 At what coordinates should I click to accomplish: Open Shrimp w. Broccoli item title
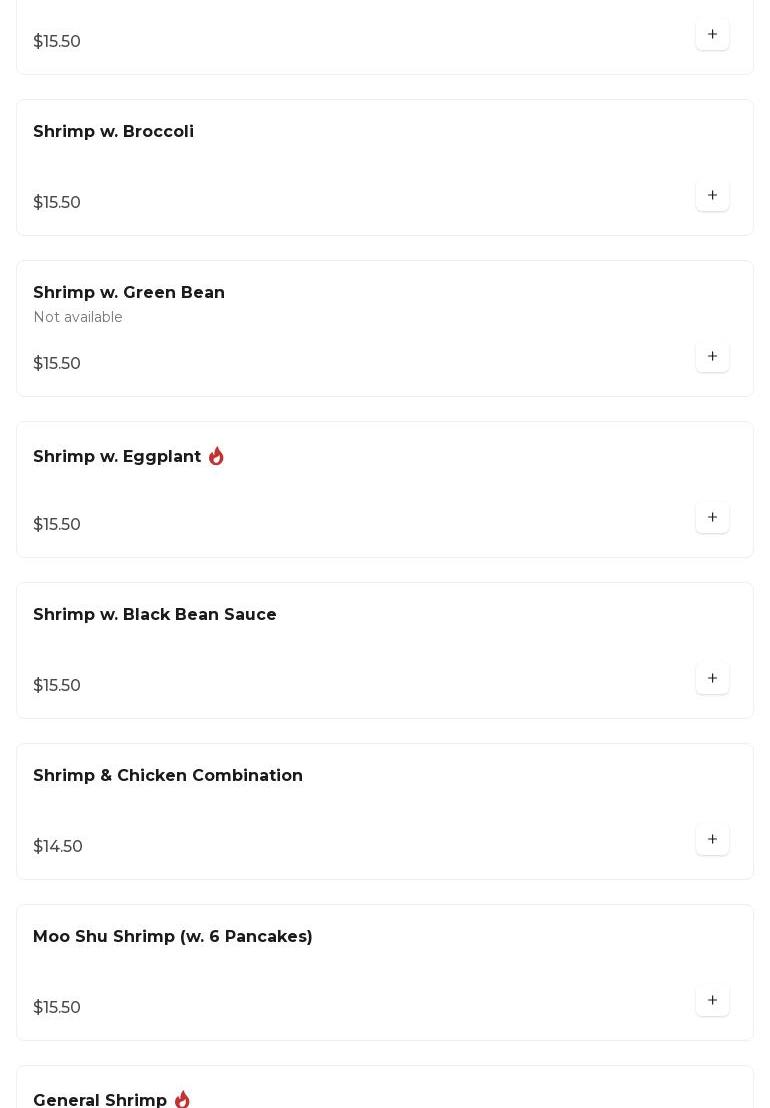[x=113, y=132]
